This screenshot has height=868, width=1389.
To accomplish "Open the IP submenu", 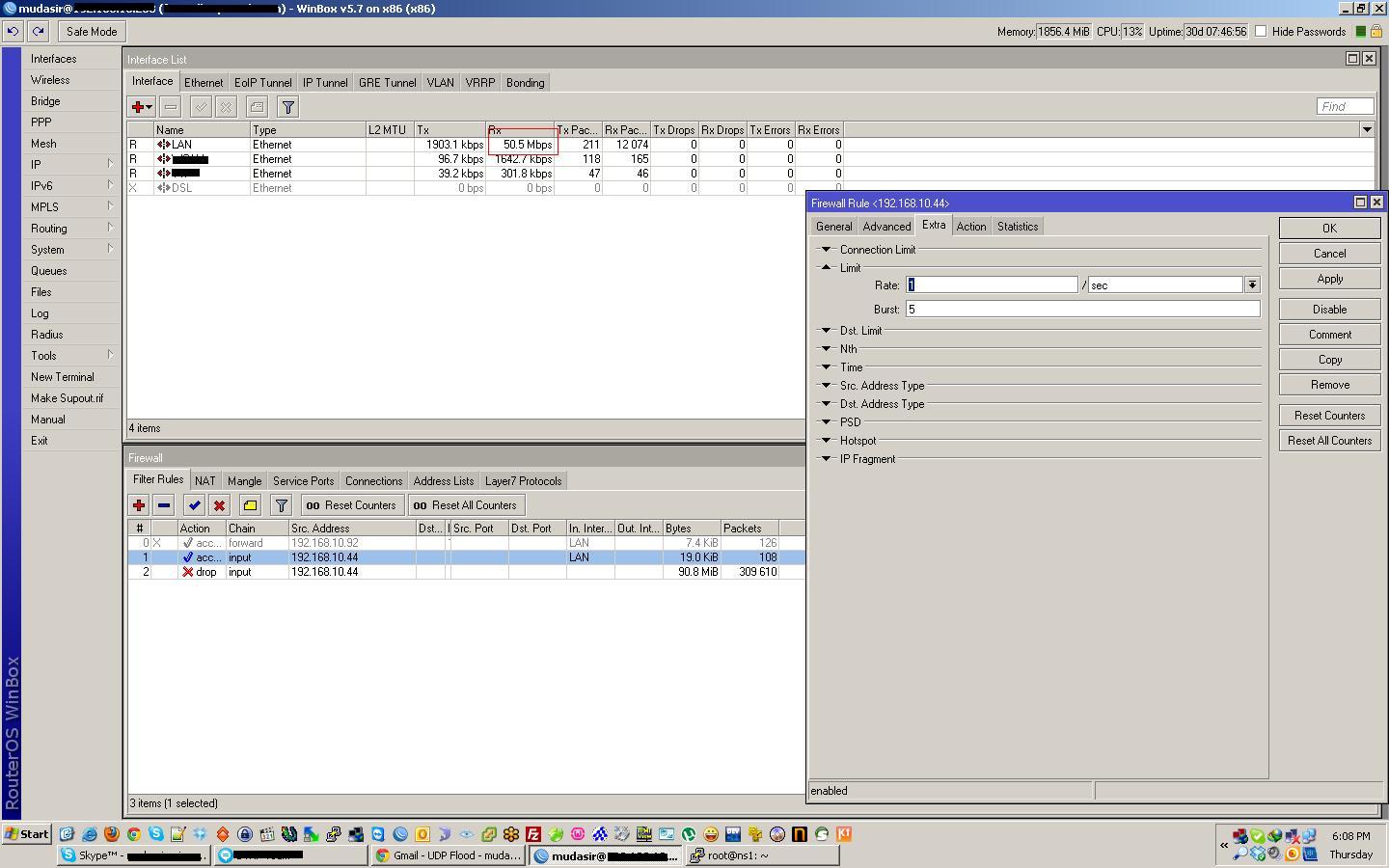I will tap(70, 165).
